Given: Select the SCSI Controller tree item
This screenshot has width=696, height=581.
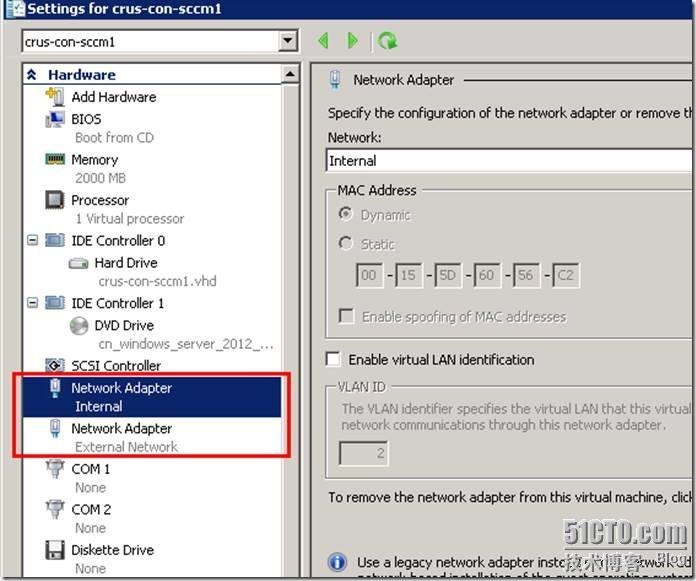Looking at the screenshot, I should 116,365.
